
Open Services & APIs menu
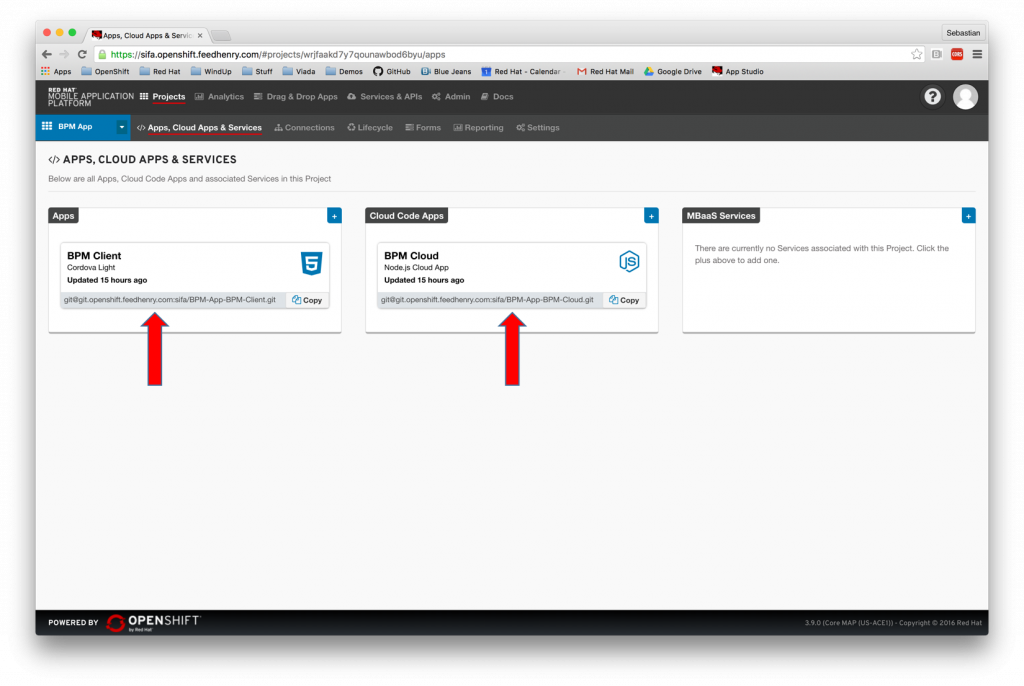point(385,97)
